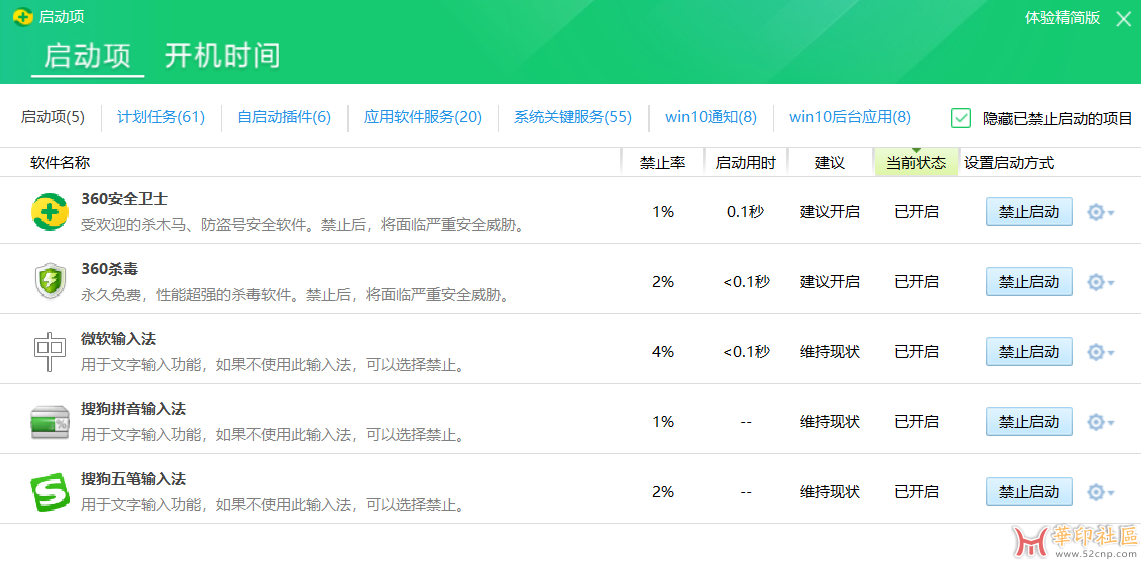The height and width of the screenshot is (561, 1141).
Task: Click 禁止启动 for 微软输入法
Action: [x=1029, y=351]
